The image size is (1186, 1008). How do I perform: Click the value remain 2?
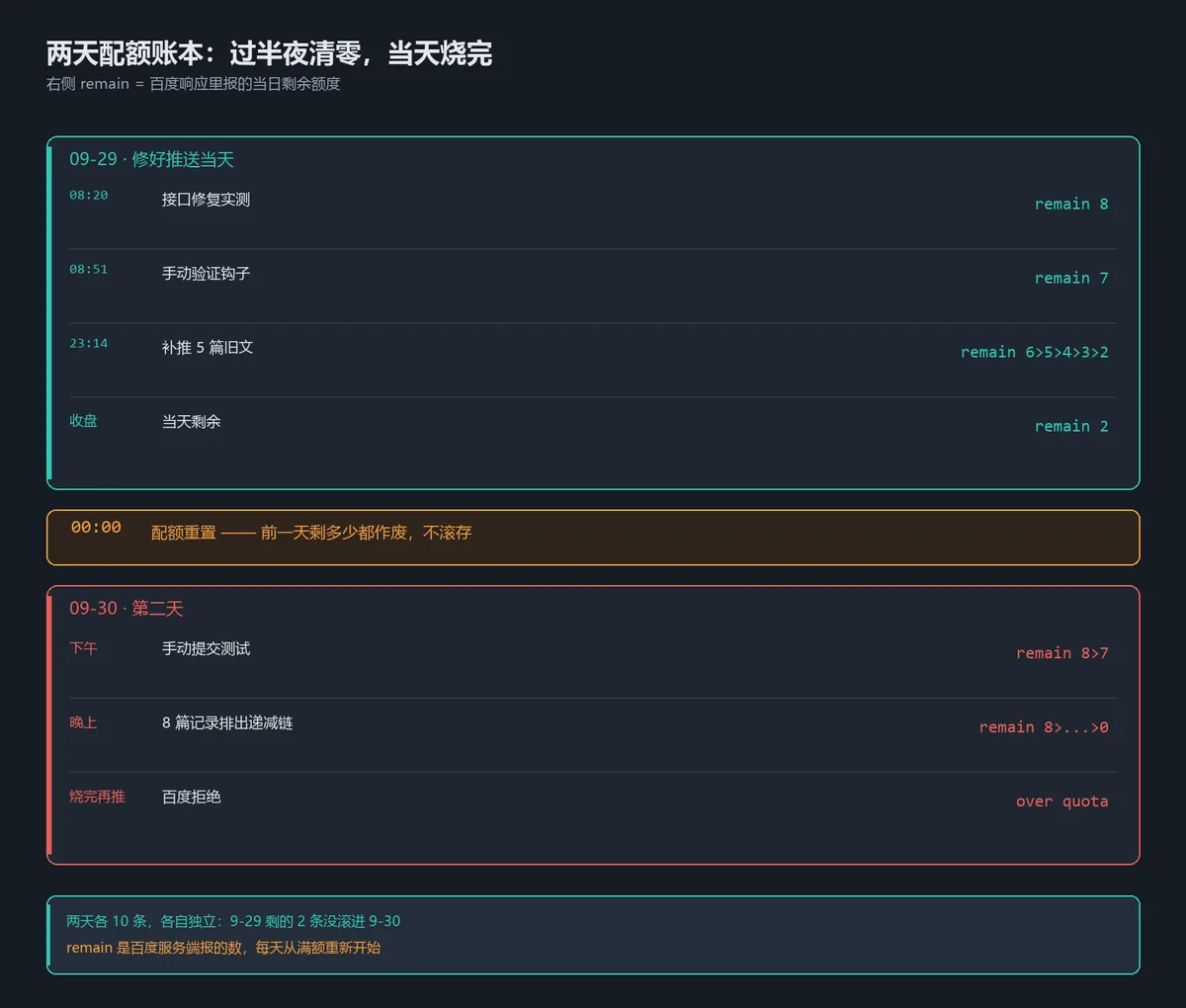(1071, 426)
